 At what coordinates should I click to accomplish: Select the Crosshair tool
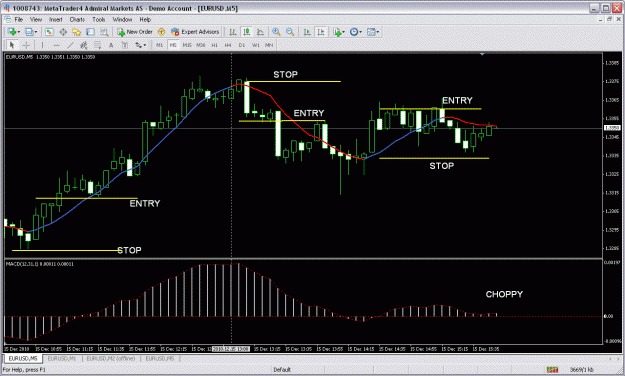coord(26,45)
